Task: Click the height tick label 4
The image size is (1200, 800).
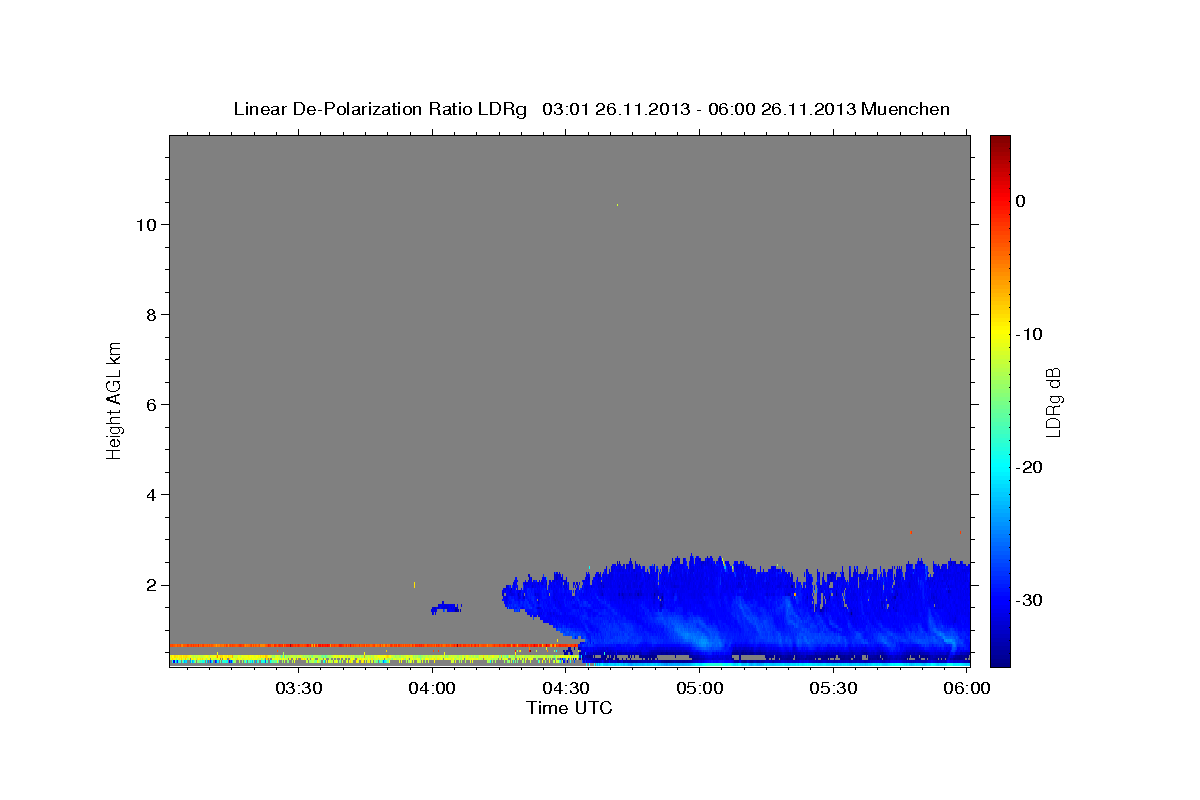Action: (x=149, y=495)
